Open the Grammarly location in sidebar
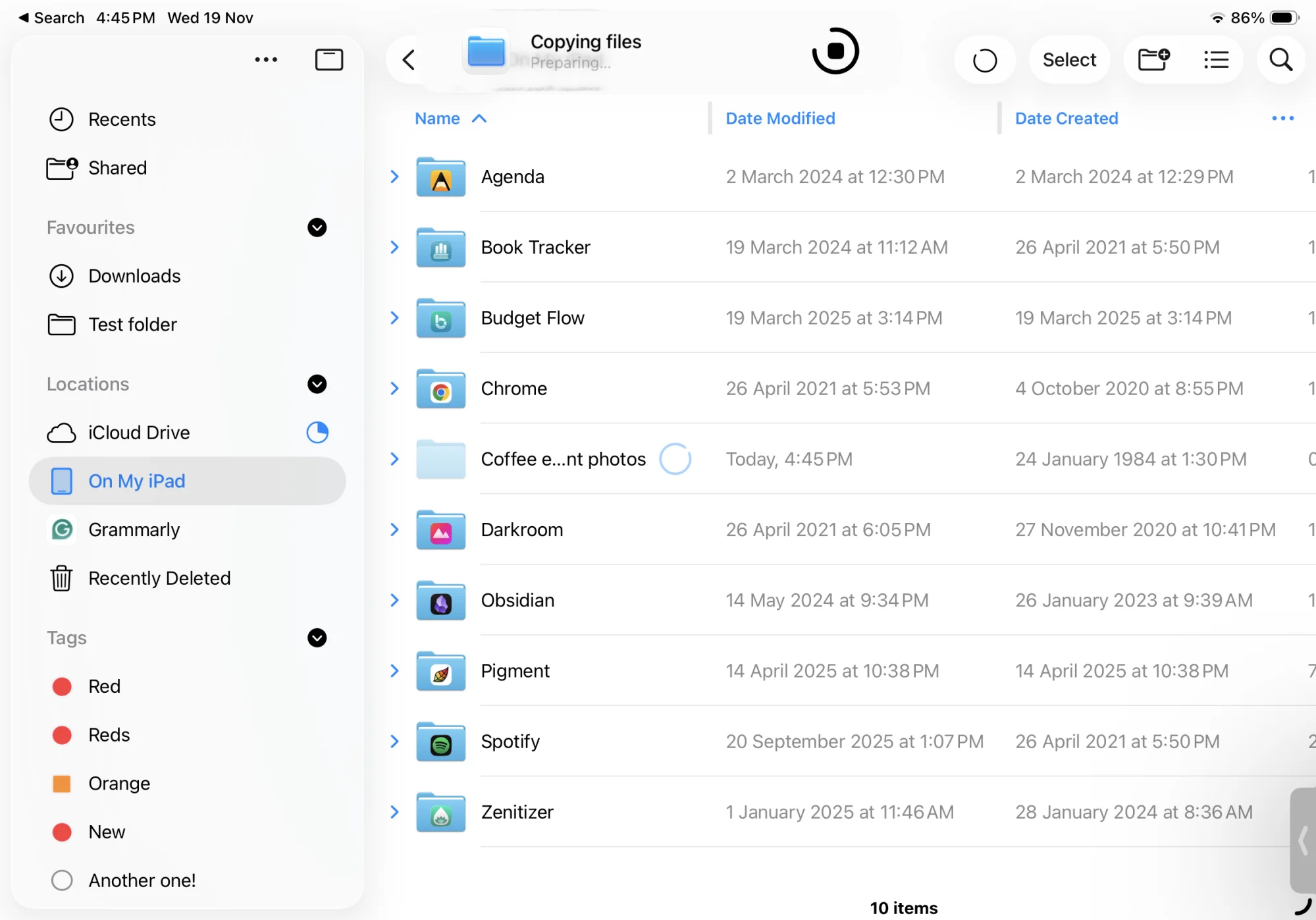 (134, 529)
